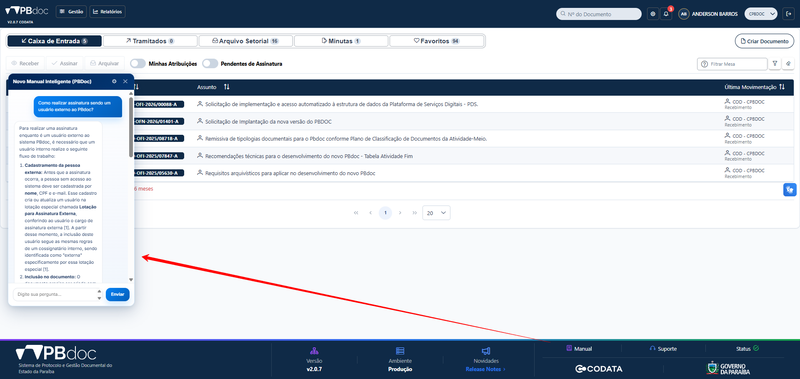The image size is (800, 379).
Task: Open rows-per-page dropdown showing 20
Action: [x=436, y=213]
